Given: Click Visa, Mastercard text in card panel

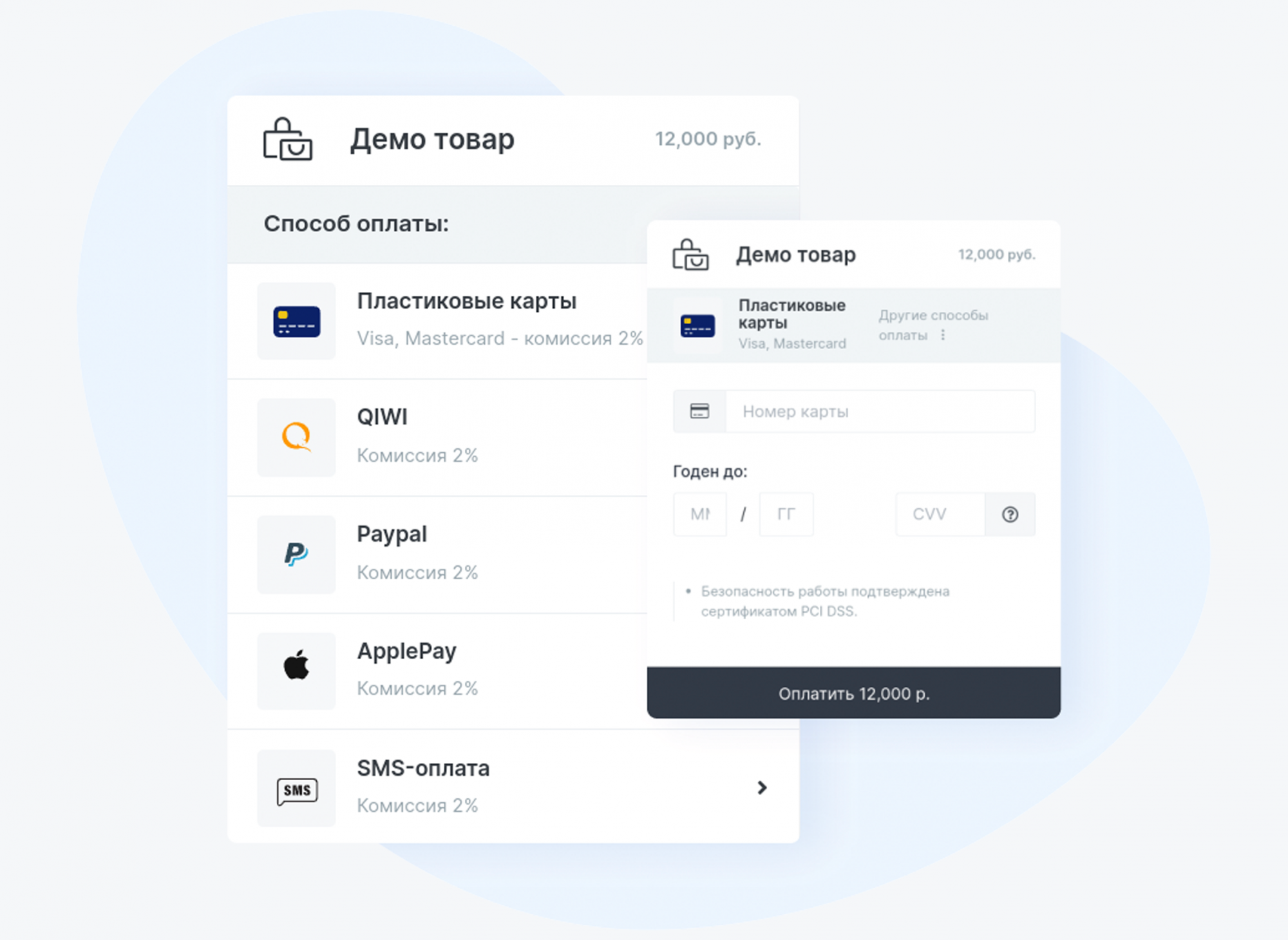Looking at the screenshot, I should [x=792, y=343].
